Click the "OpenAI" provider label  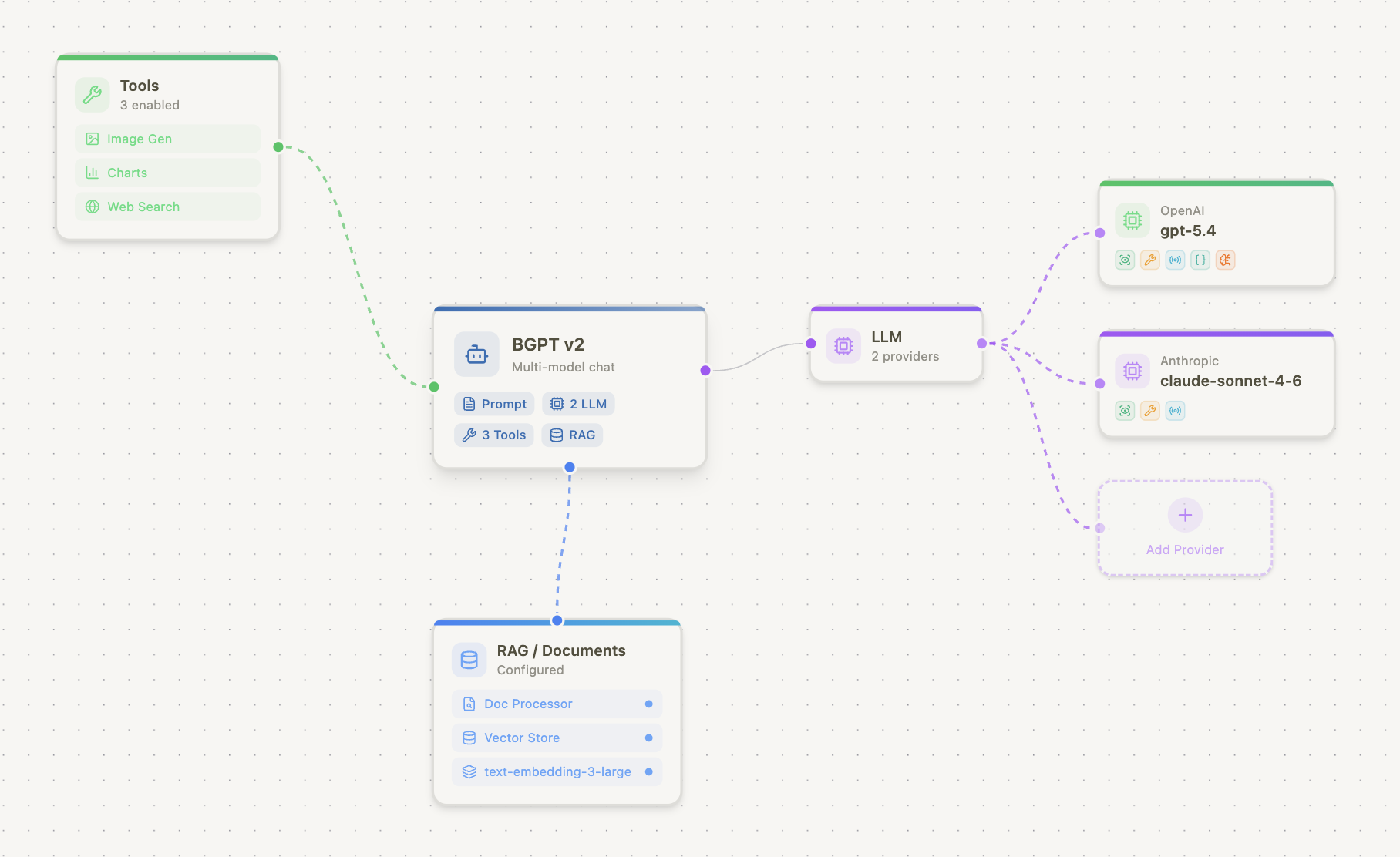pos(1182,210)
